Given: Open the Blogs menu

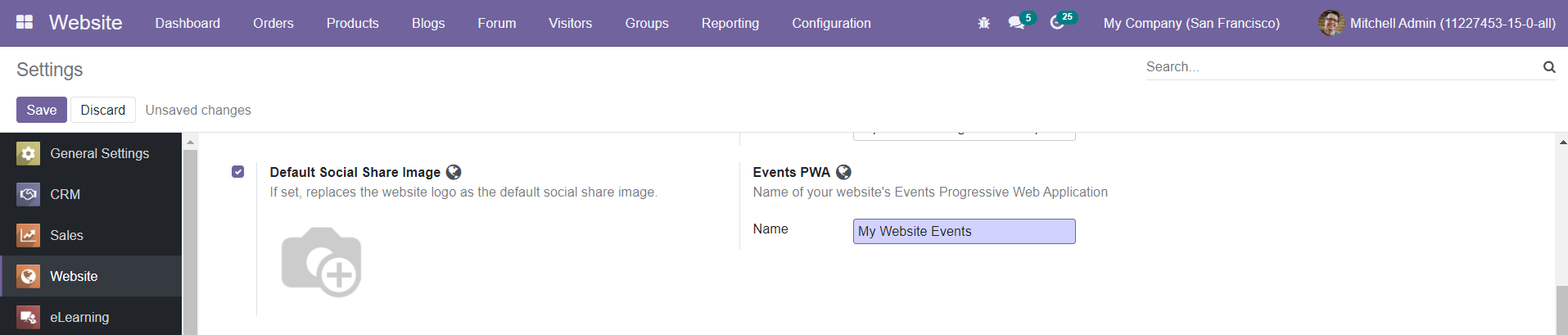Looking at the screenshot, I should click(x=428, y=23).
